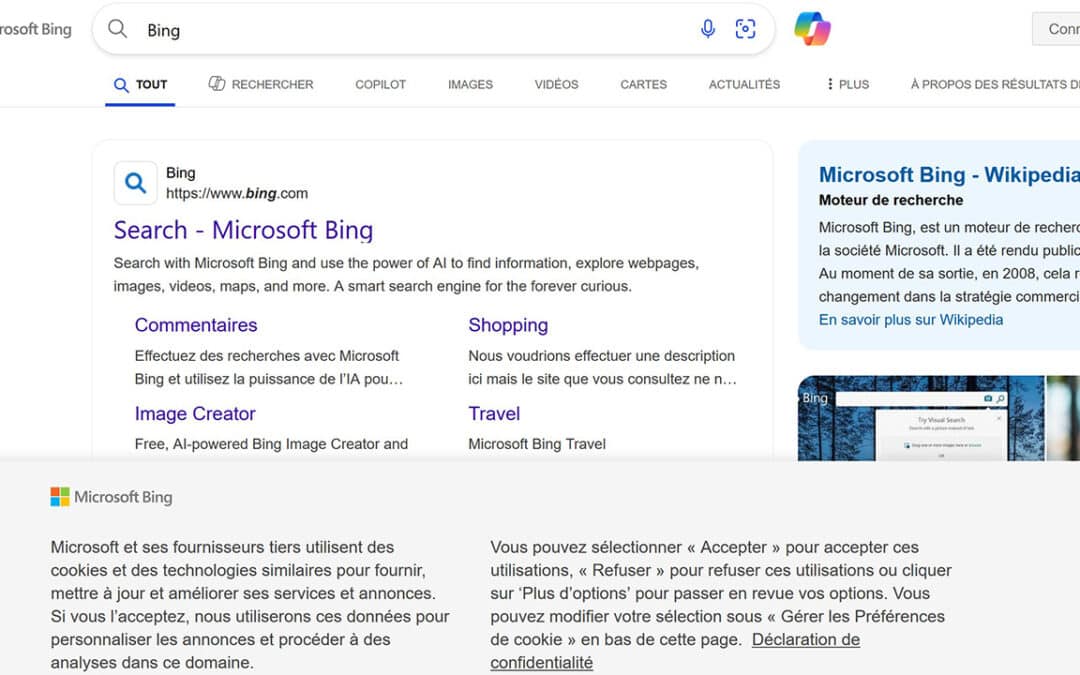The height and width of the screenshot is (675, 1080).
Task: Click the 'Bing' site name above URL
Action: [x=180, y=173]
